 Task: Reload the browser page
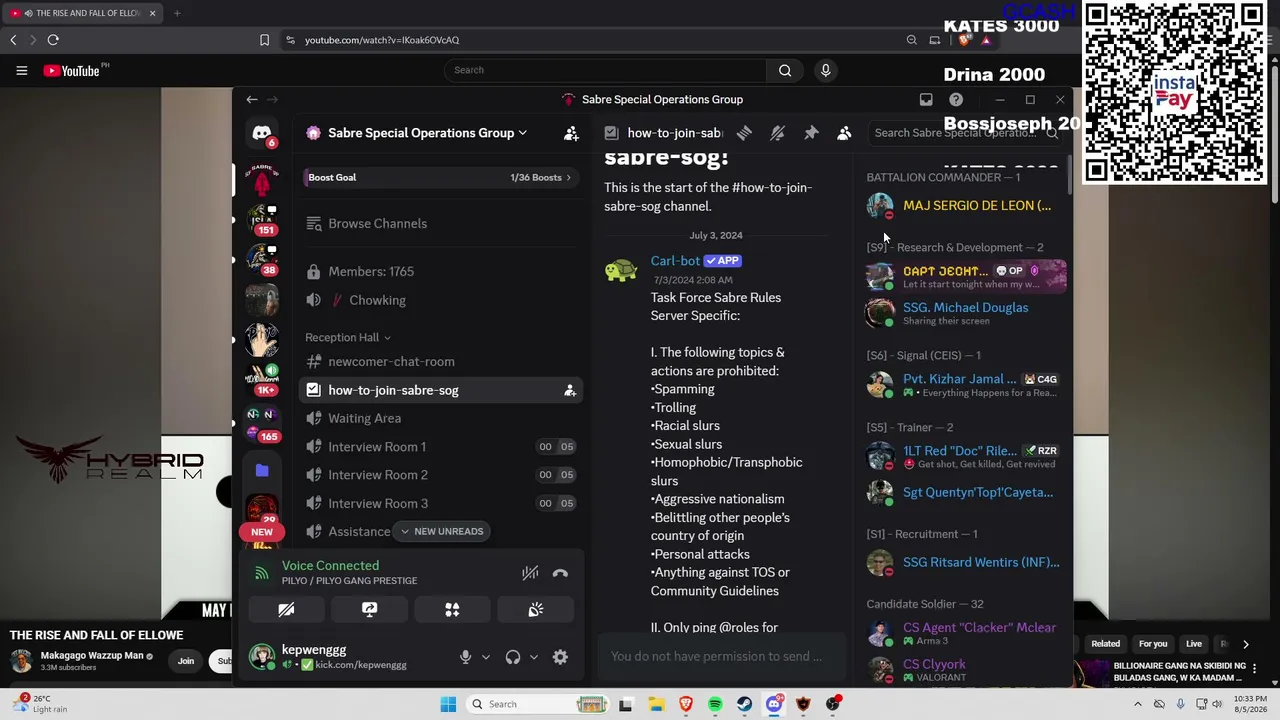click(x=53, y=40)
